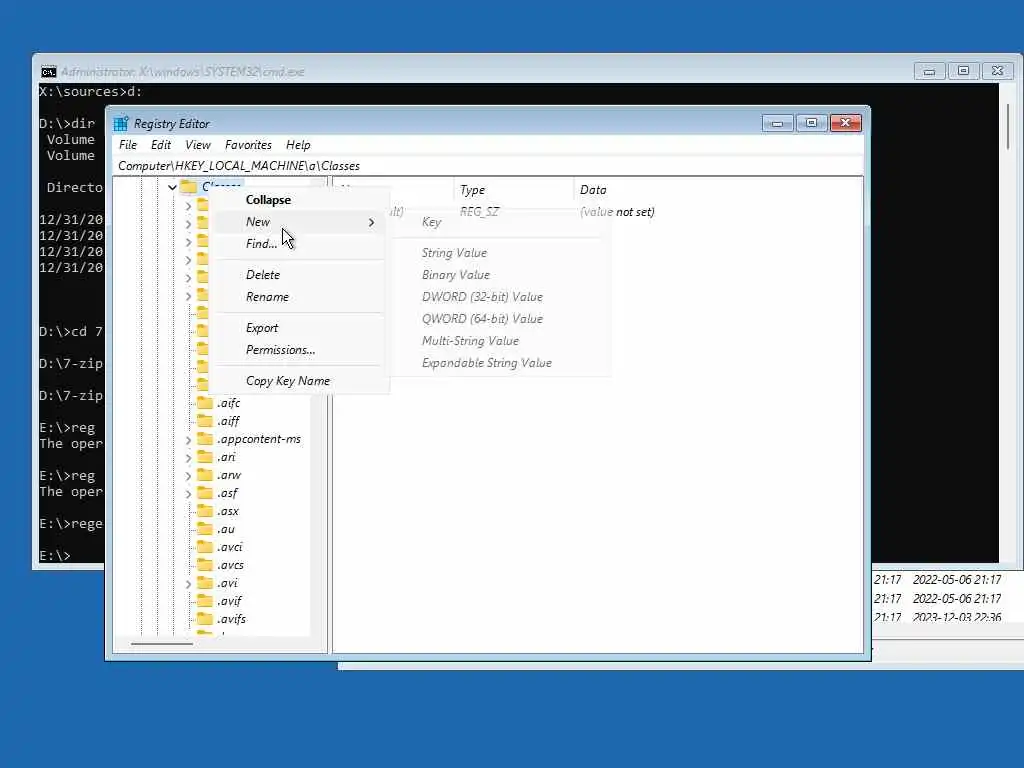Click the tree pane horizontal scrollbar thumb
This screenshot has height=768, width=1024.
tap(161, 644)
